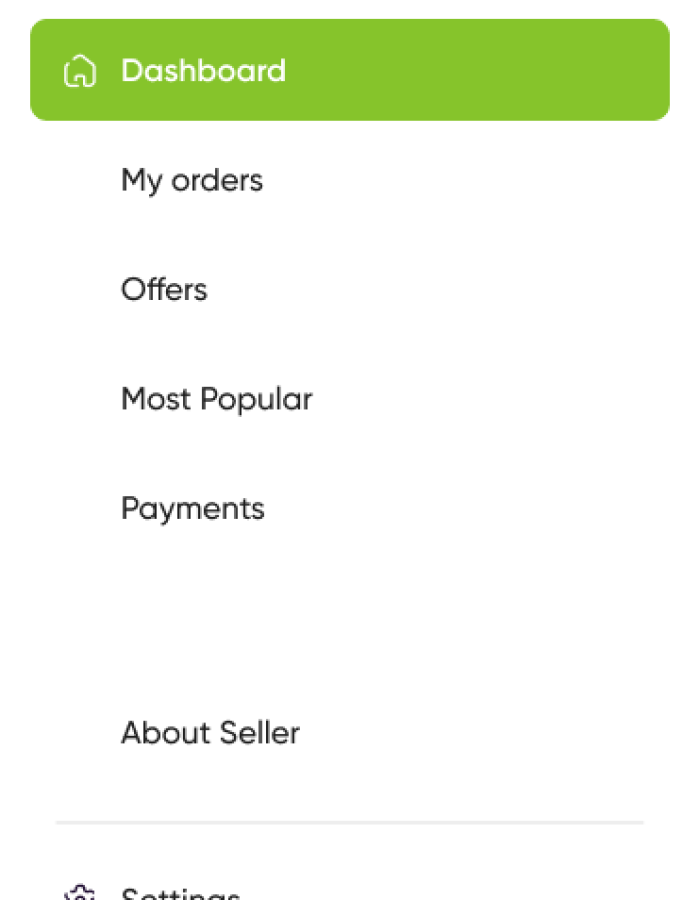This screenshot has width=700, height=900.
Task: Click the Payments label text
Action: (x=192, y=508)
